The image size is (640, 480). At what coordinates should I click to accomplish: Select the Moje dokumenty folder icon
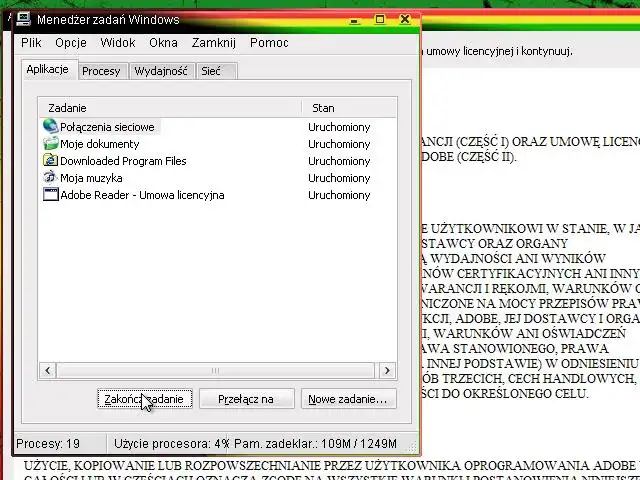[50, 143]
